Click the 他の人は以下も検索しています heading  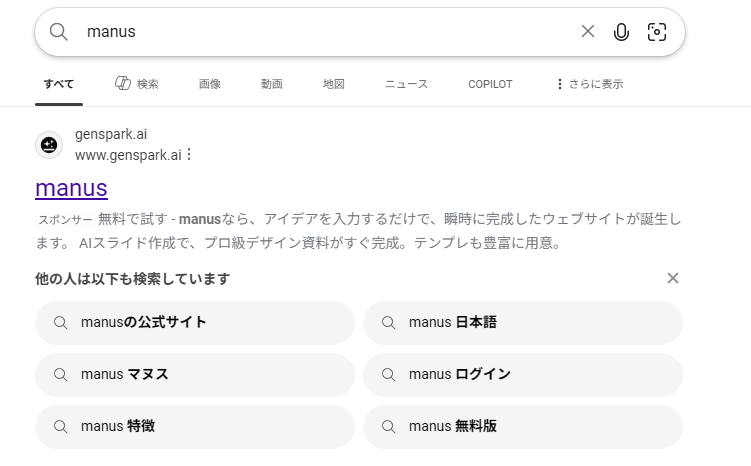tap(133, 279)
